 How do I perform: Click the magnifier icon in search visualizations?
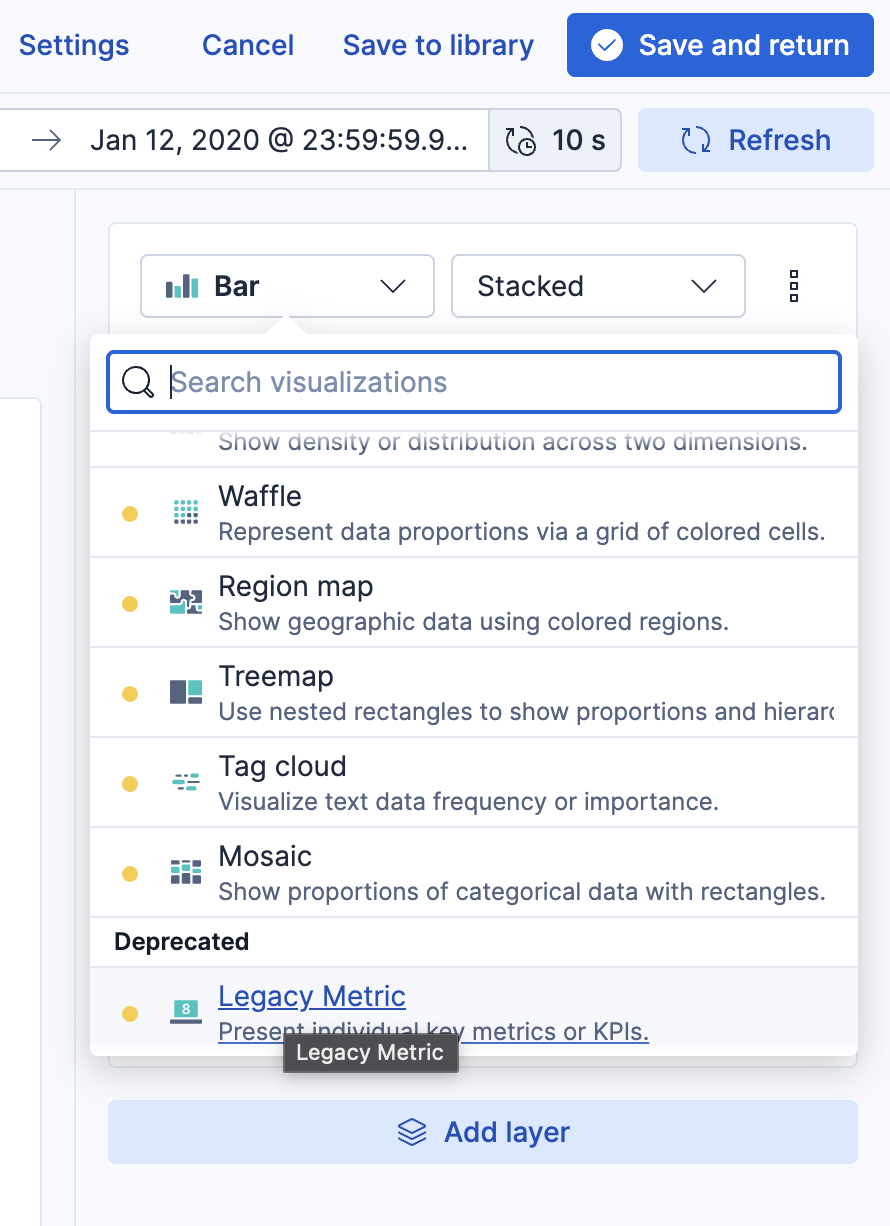(137, 381)
